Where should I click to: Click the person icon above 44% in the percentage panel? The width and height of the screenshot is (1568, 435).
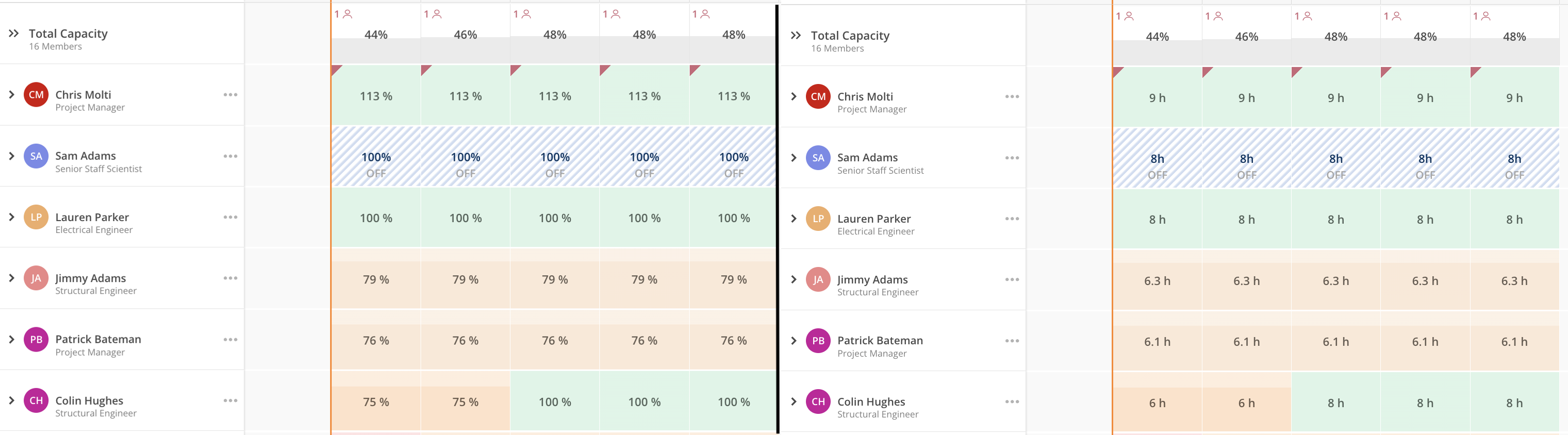point(348,14)
